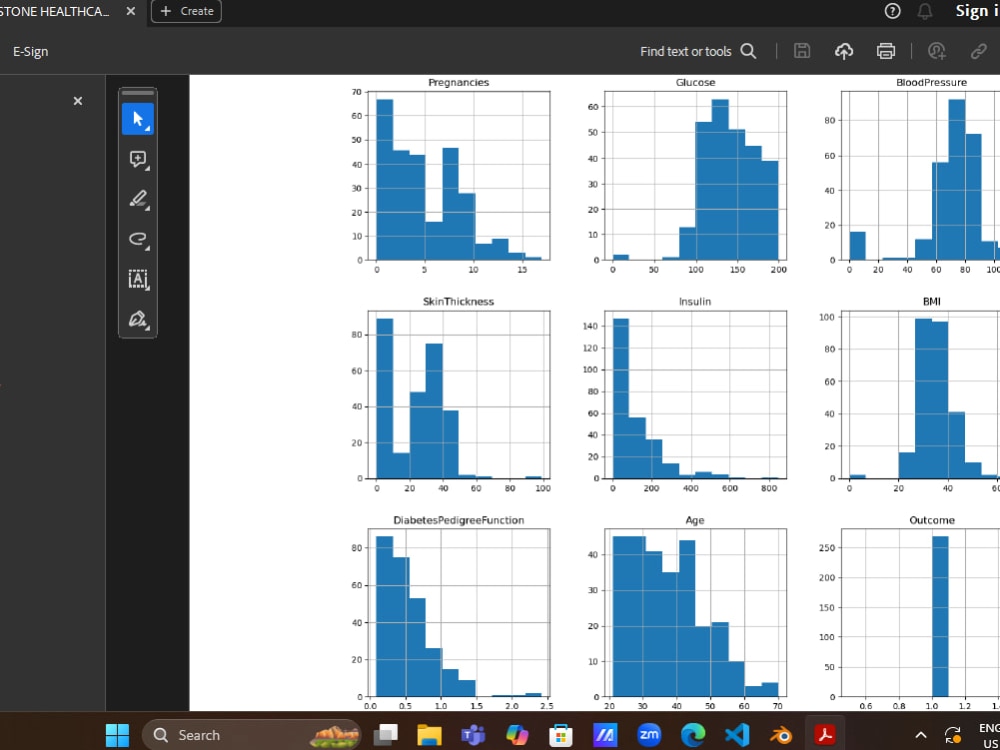Screen dimensions: 1000x750
Task: Open the add comment tool
Action: (x=138, y=159)
